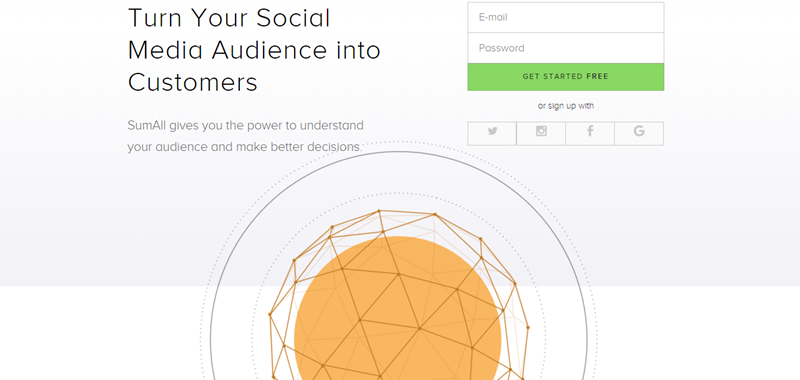The height and width of the screenshot is (380, 800).
Task: Click the solid gray ring around the globe
Action: tap(399, 152)
